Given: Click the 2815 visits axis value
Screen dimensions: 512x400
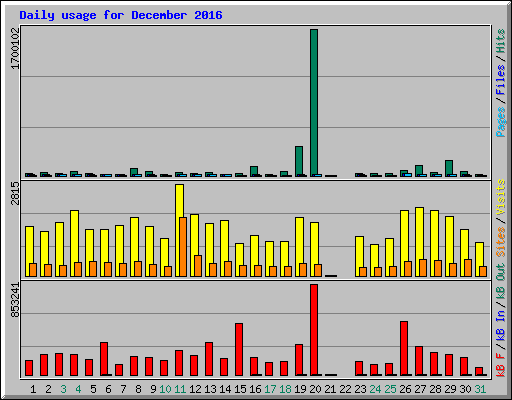Looking at the screenshot, I should pos(15,193).
